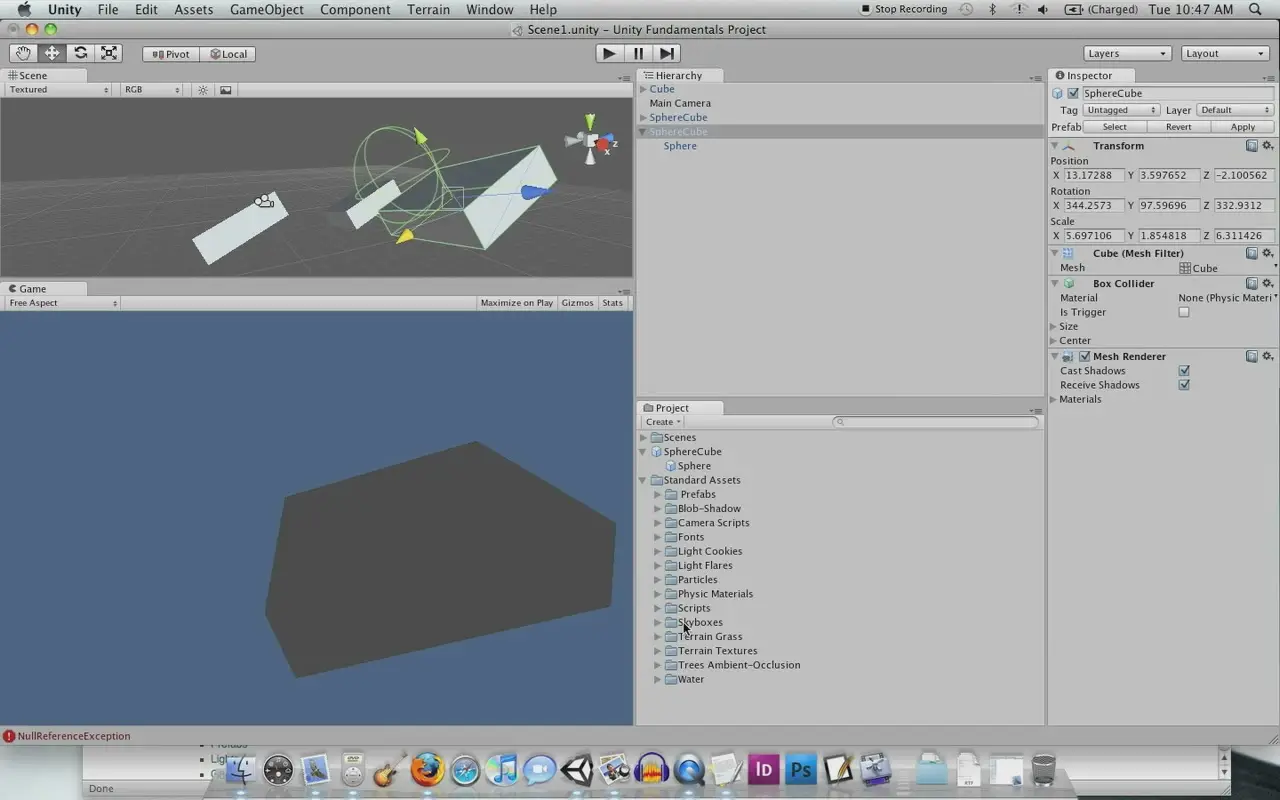Click NullReferenceException error icon in status bar

point(9,736)
